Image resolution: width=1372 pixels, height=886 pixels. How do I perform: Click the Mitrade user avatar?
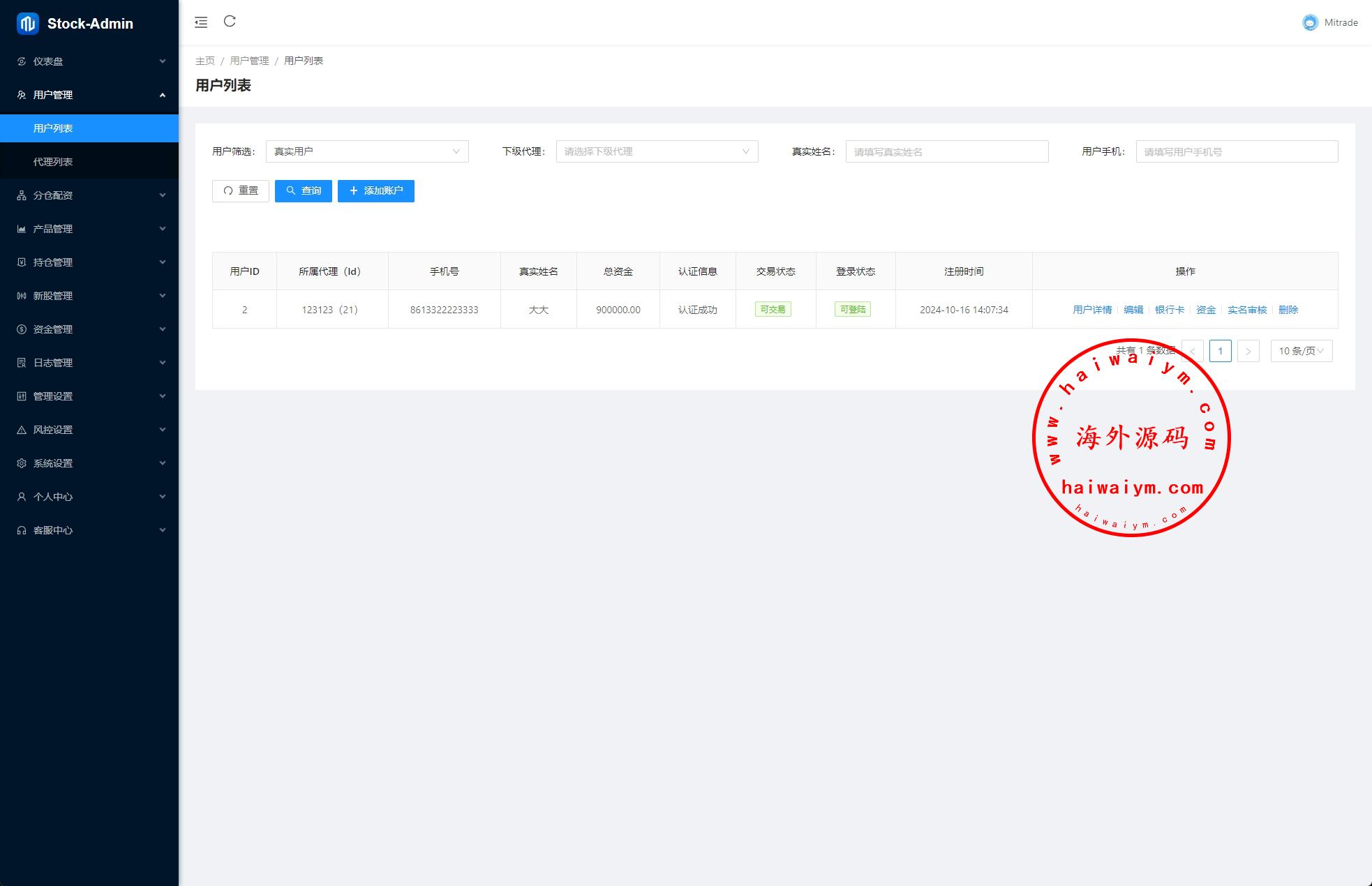tap(1310, 22)
